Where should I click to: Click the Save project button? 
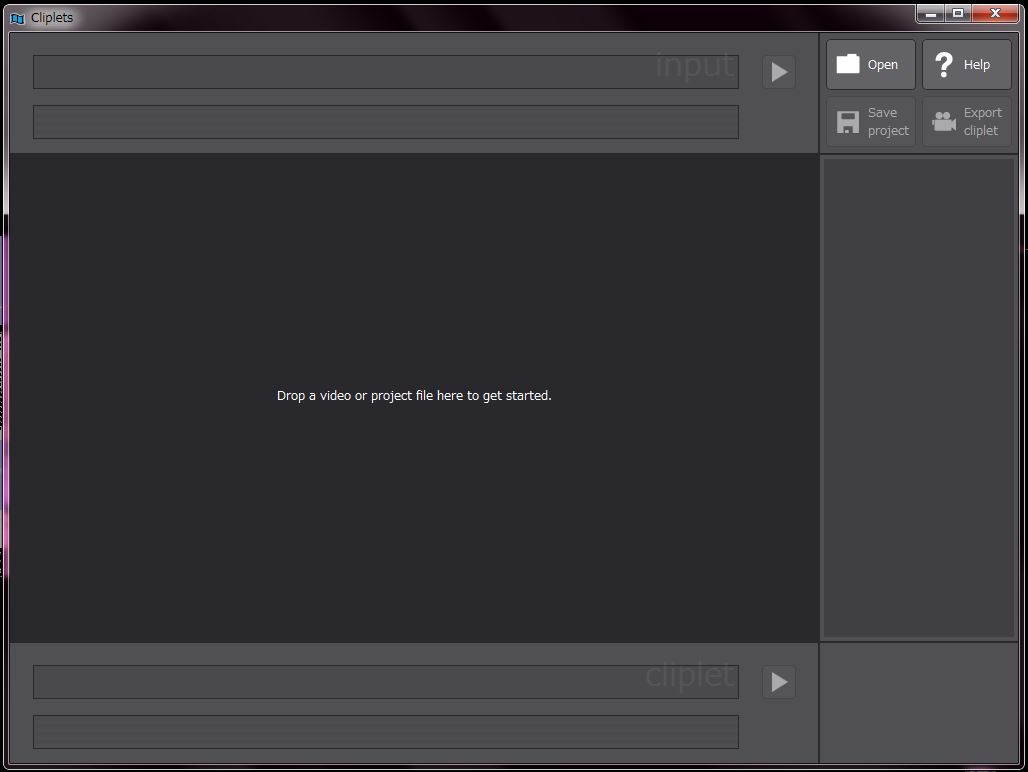[x=870, y=121]
